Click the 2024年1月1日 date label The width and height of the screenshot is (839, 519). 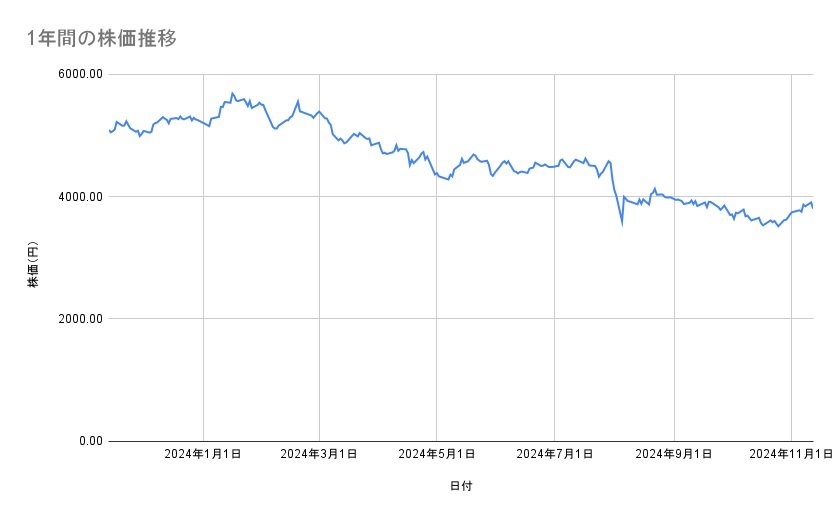pos(204,454)
